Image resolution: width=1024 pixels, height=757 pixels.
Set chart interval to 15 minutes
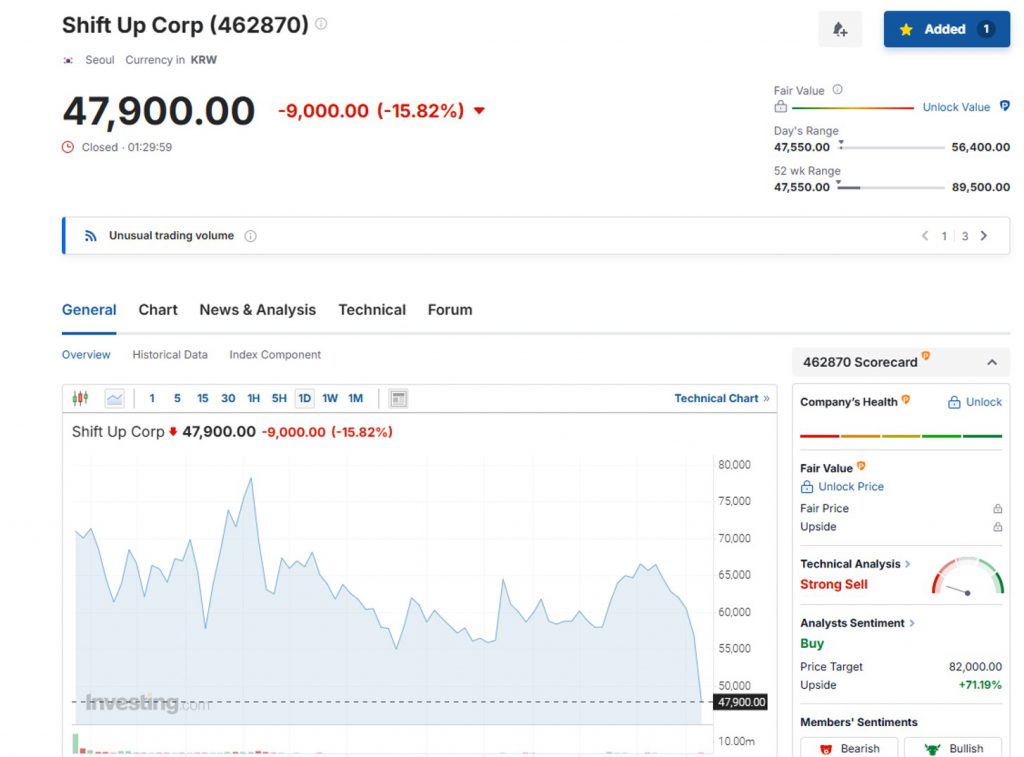pyautogui.click(x=202, y=398)
